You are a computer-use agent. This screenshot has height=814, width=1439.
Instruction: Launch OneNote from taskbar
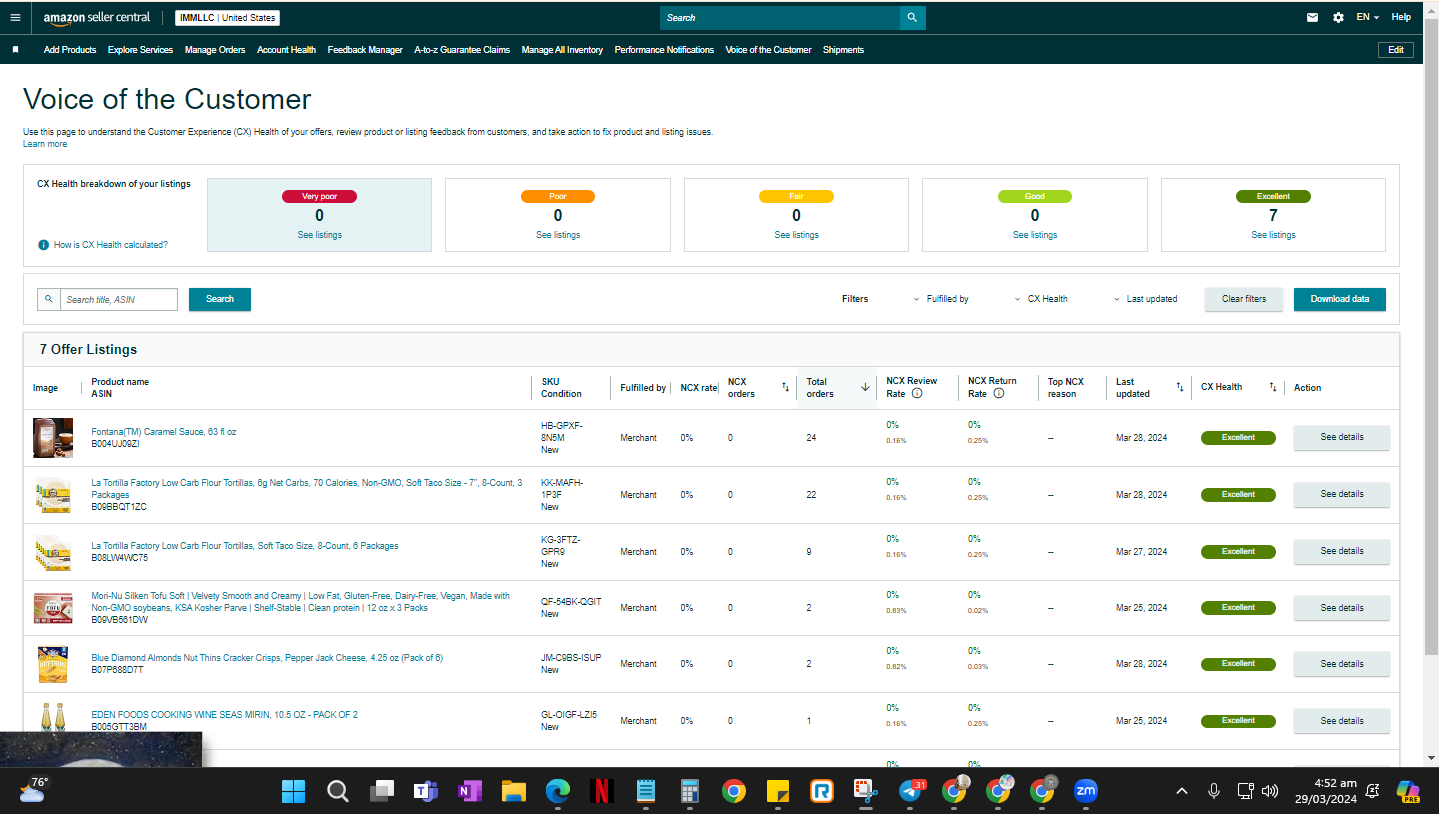click(470, 791)
